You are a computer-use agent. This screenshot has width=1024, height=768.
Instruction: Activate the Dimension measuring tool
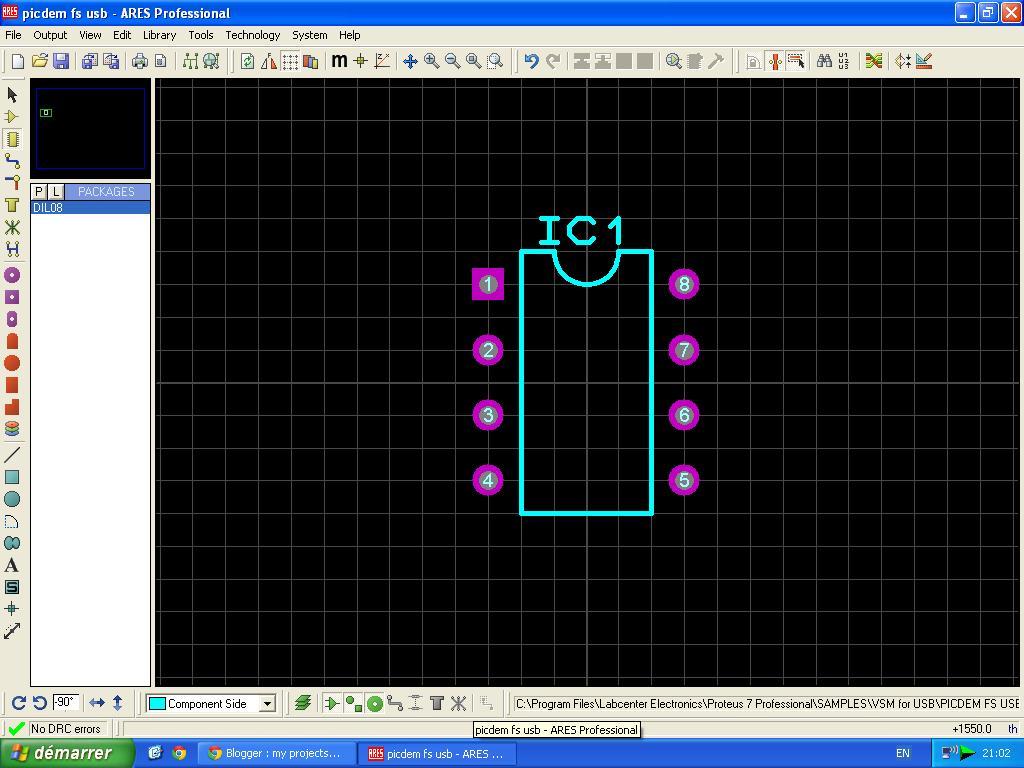coord(12,631)
